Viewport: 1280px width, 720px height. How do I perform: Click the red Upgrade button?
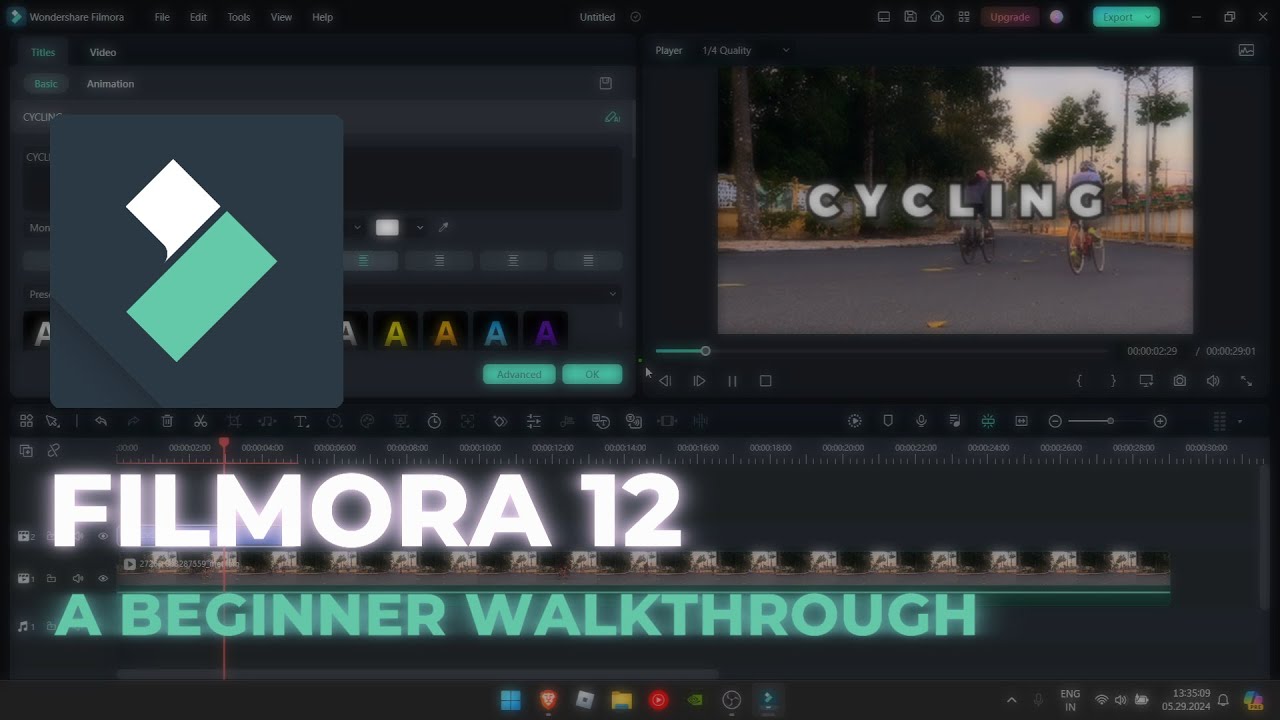point(1010,17)
